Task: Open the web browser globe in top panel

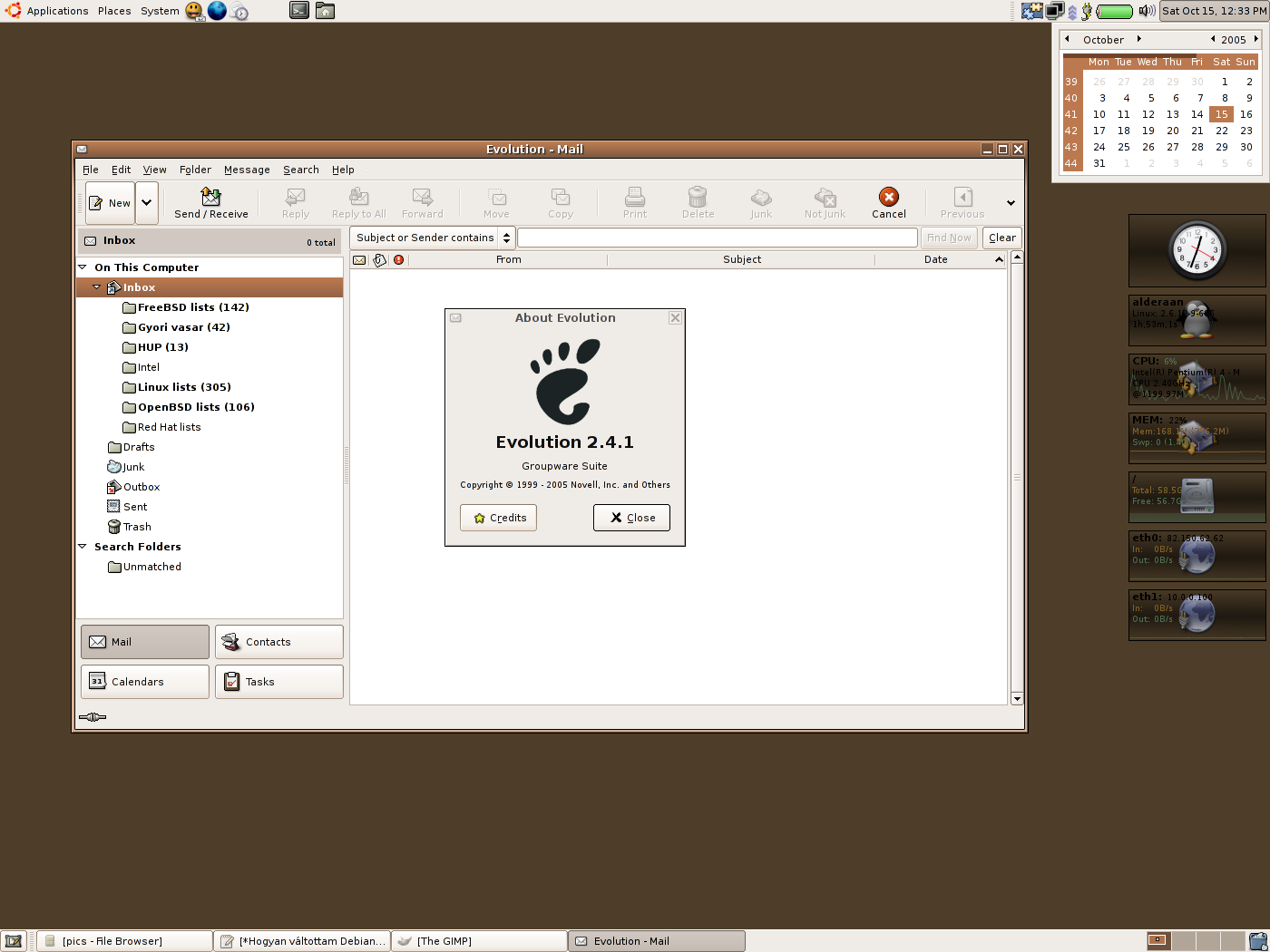Action: coord(217,11)
